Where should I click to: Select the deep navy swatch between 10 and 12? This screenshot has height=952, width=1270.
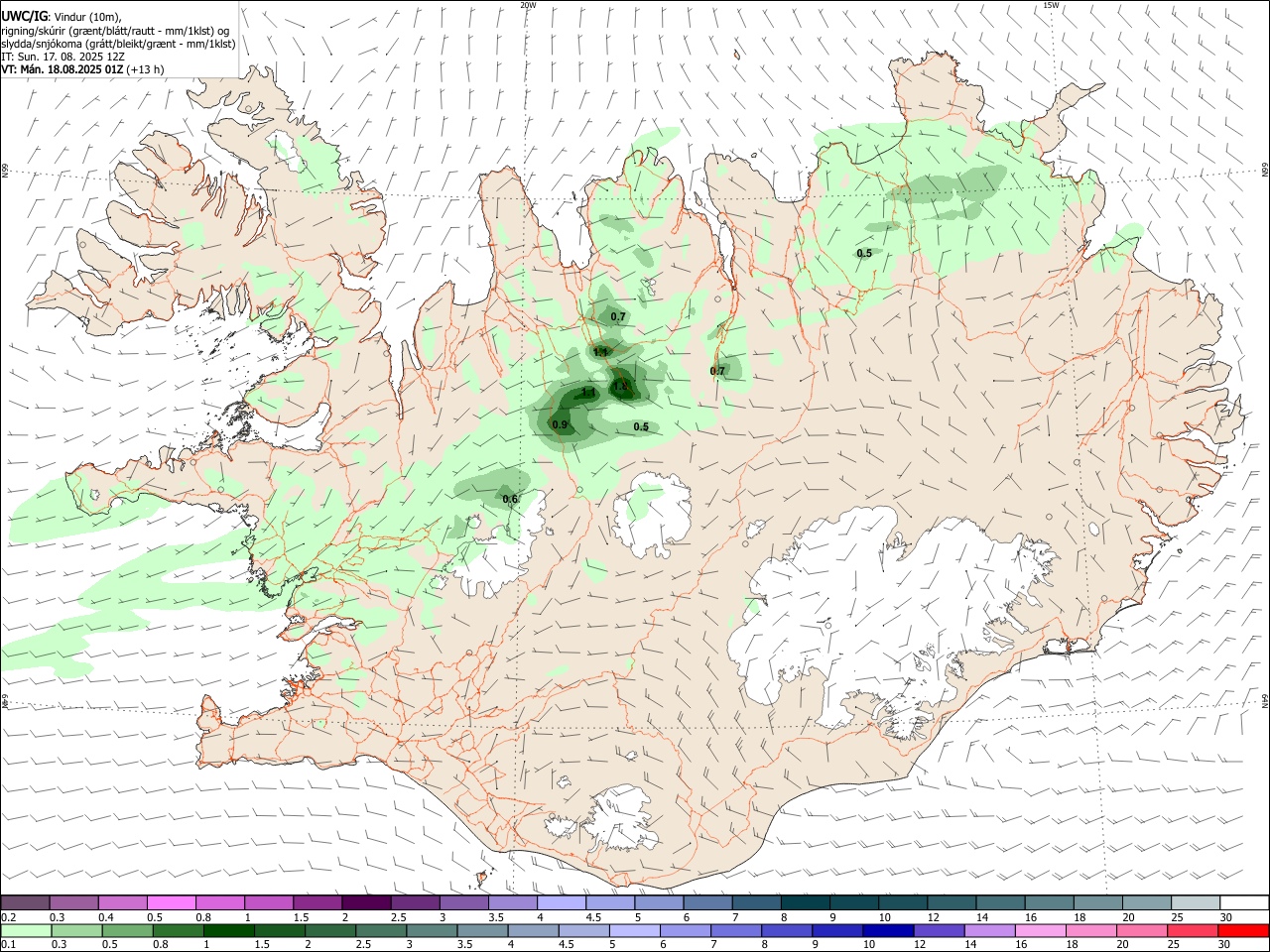pyautogui.click(x=887, y=931)
